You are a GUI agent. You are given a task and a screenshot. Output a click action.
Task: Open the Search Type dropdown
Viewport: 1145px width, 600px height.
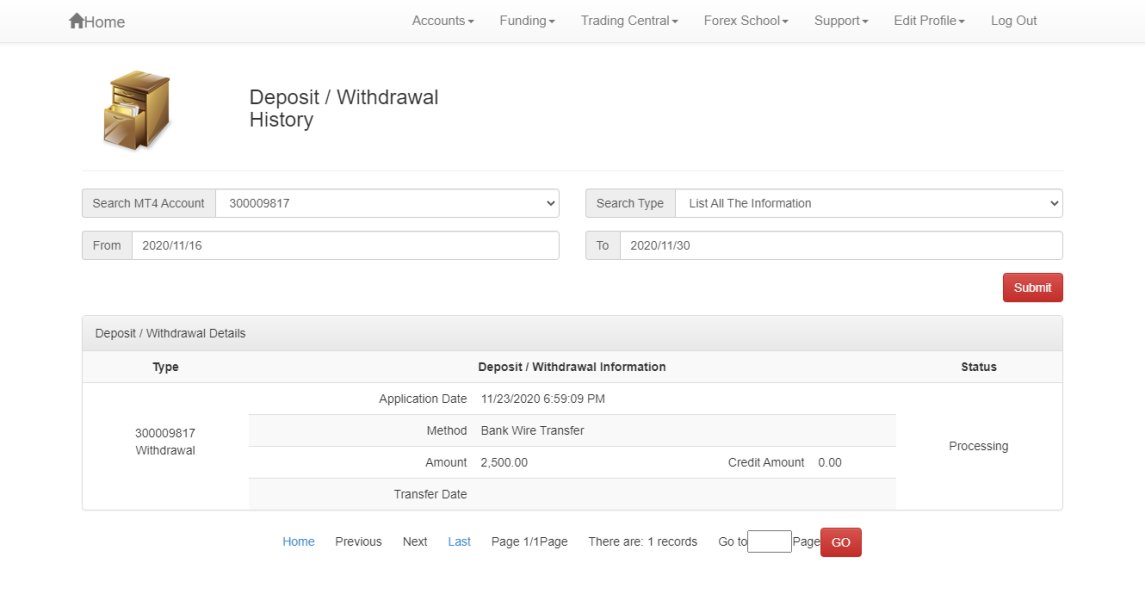(x=868, y=203)
